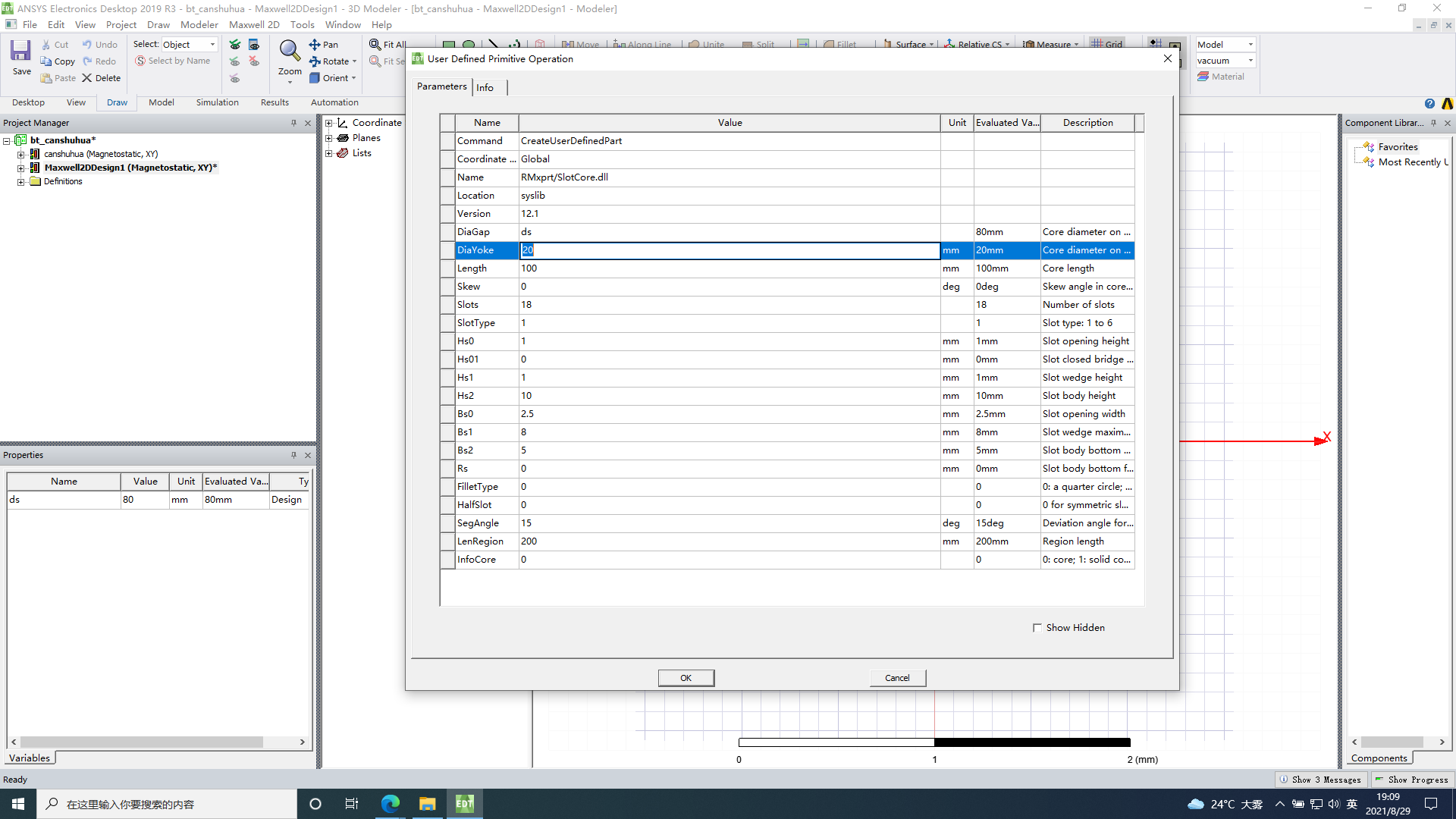Collapse the bt_canshuhua project tree
The width and height of the screenshot is (1456, 819).
point(7,140)
